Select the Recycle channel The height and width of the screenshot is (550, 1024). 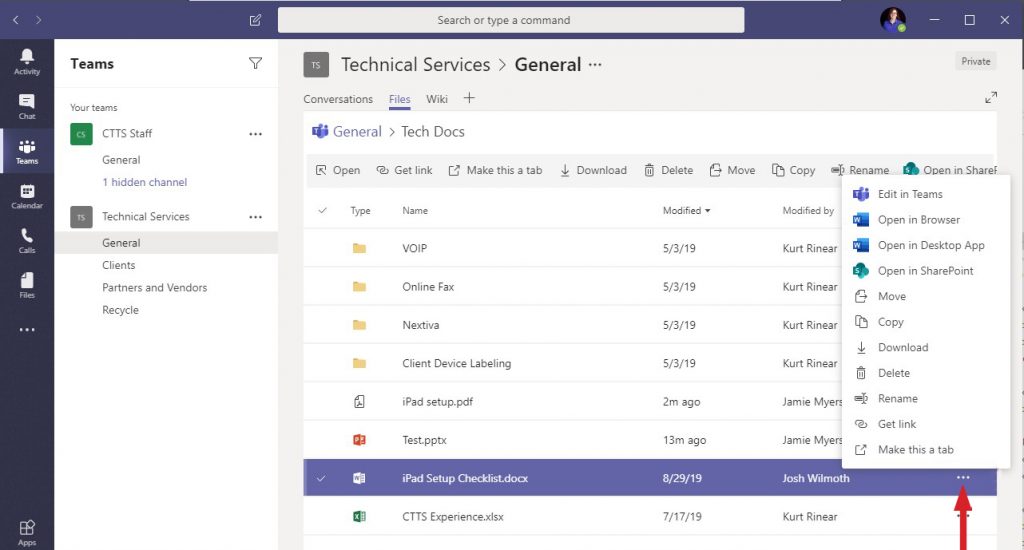(x=120, y=310)
